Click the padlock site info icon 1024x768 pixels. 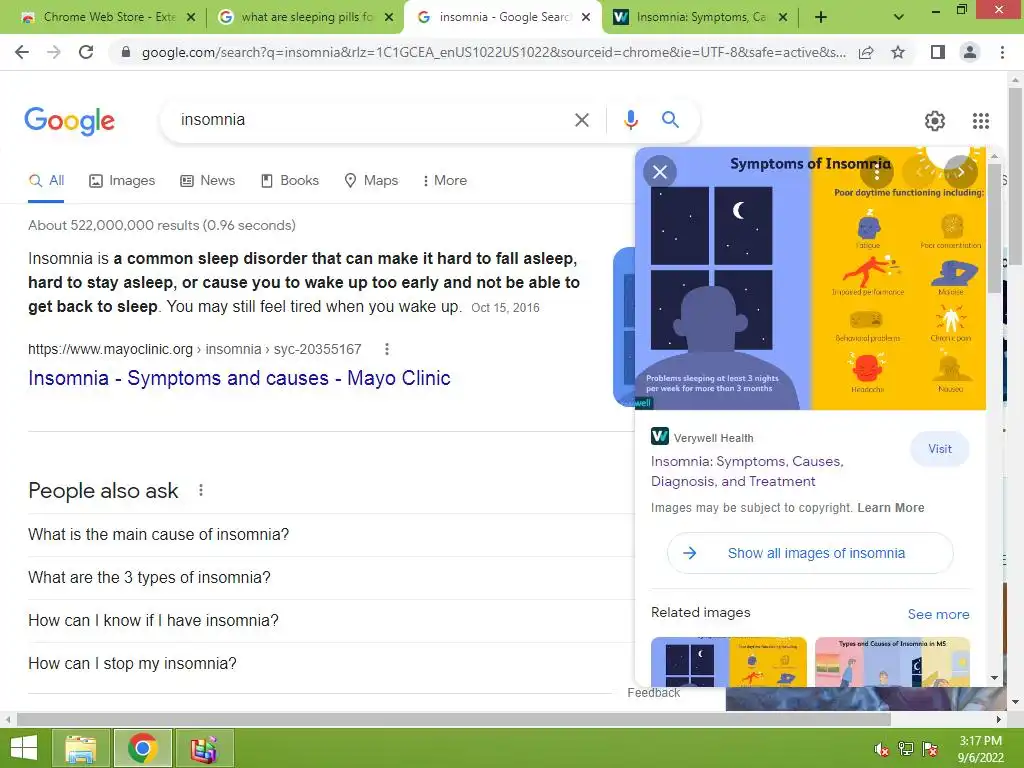tap(126, 52)
